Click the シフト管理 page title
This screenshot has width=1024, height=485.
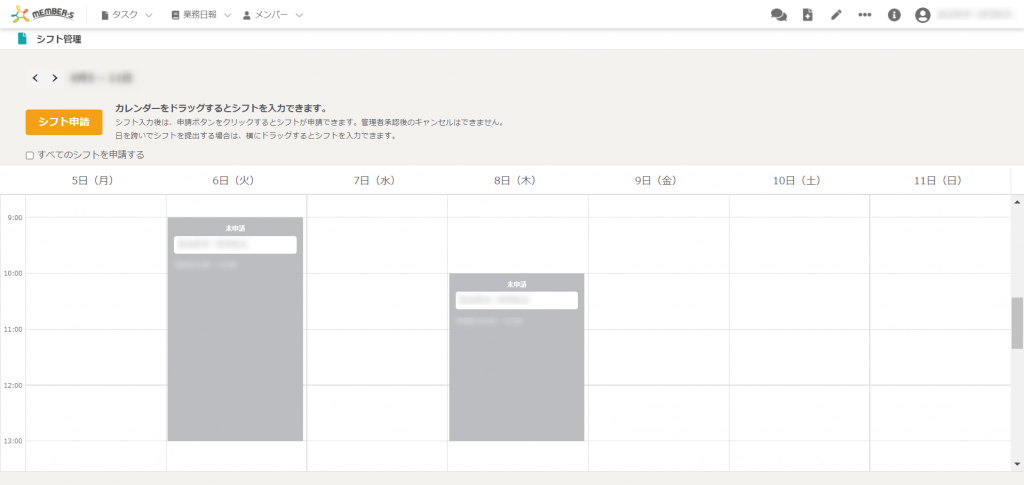(x=59, y=39)
